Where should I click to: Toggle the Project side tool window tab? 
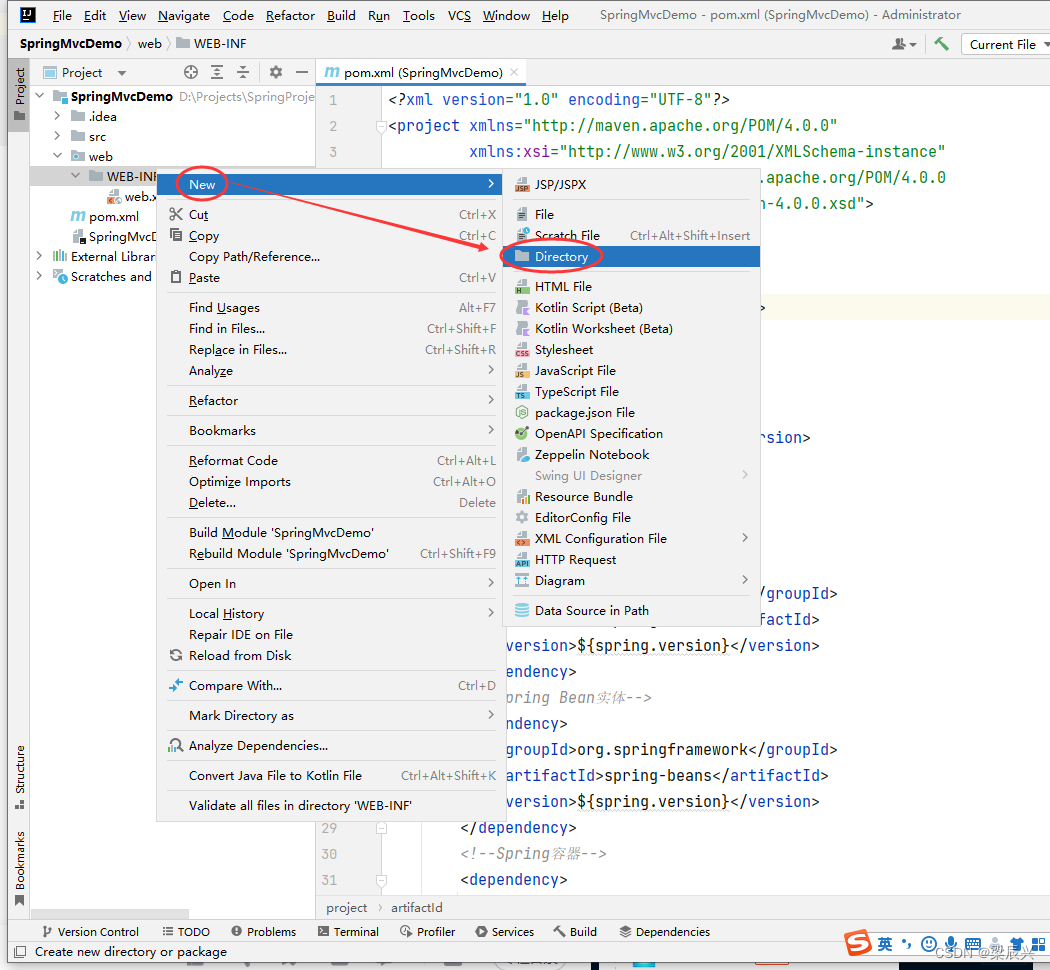tap(19, 93)
